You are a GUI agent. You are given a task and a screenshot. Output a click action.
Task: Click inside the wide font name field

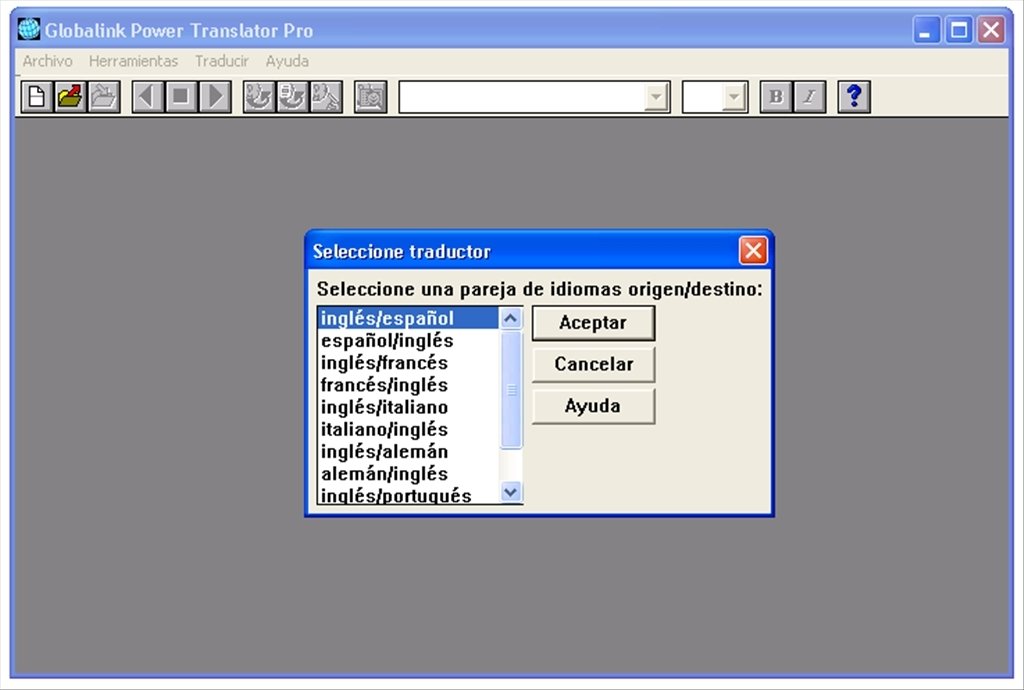[521, 97]
